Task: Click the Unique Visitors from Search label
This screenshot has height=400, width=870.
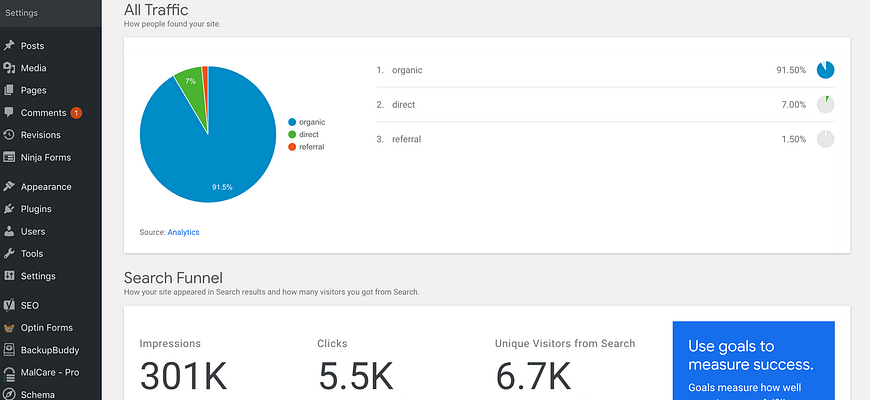Action: (x=565, y=343)
